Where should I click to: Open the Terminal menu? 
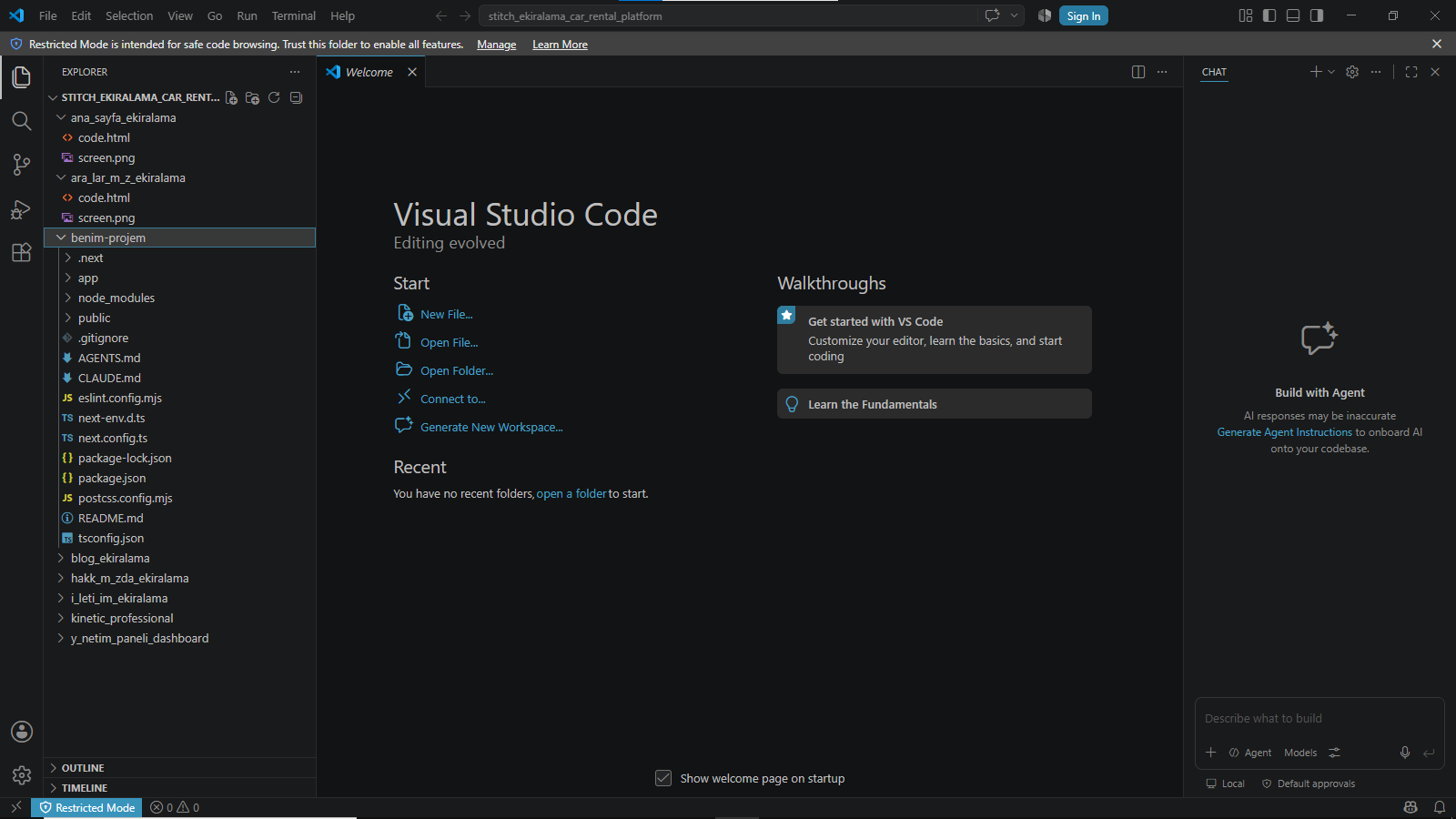pos(294,15)
